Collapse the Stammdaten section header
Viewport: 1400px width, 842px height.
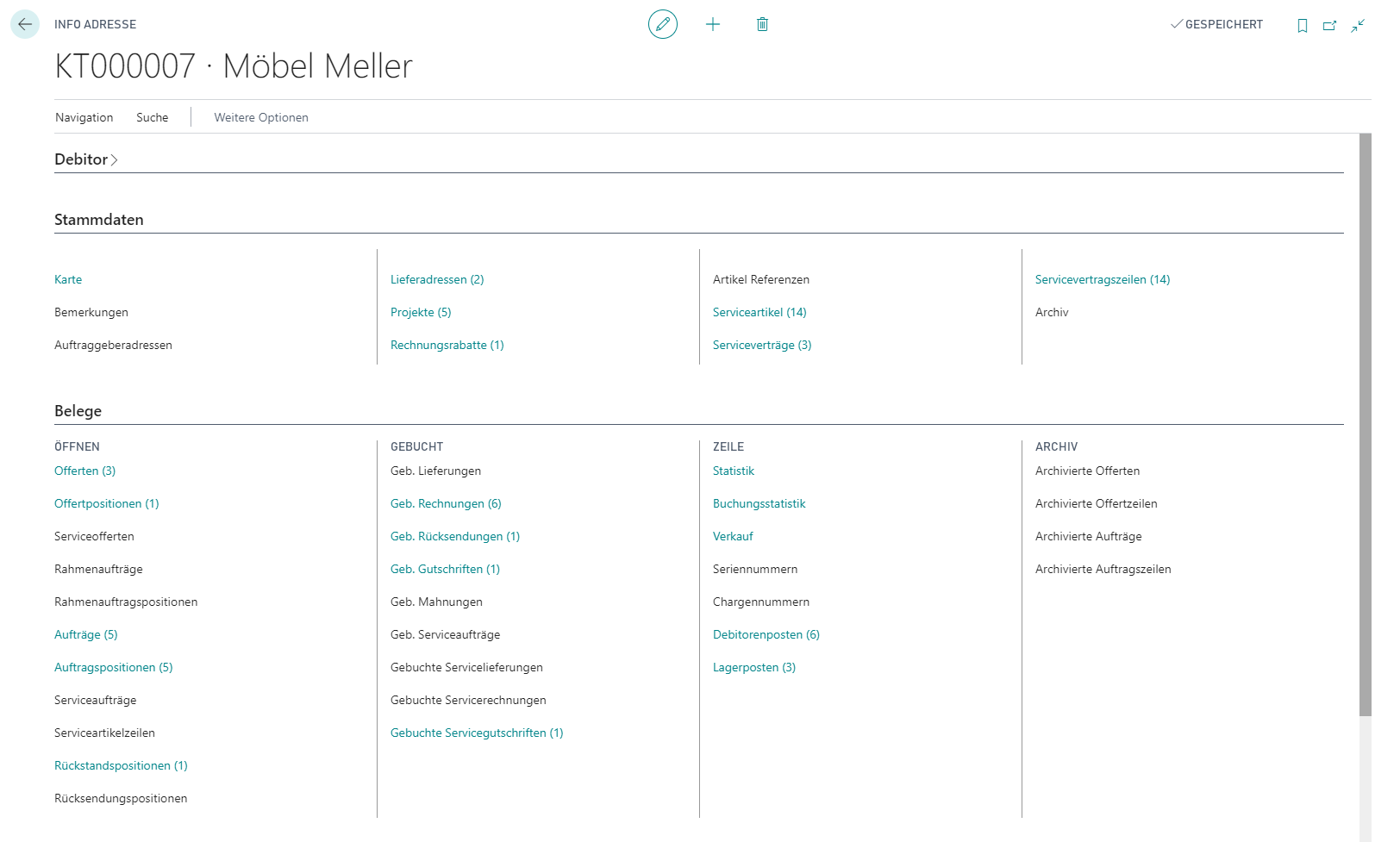coord(99,220)
